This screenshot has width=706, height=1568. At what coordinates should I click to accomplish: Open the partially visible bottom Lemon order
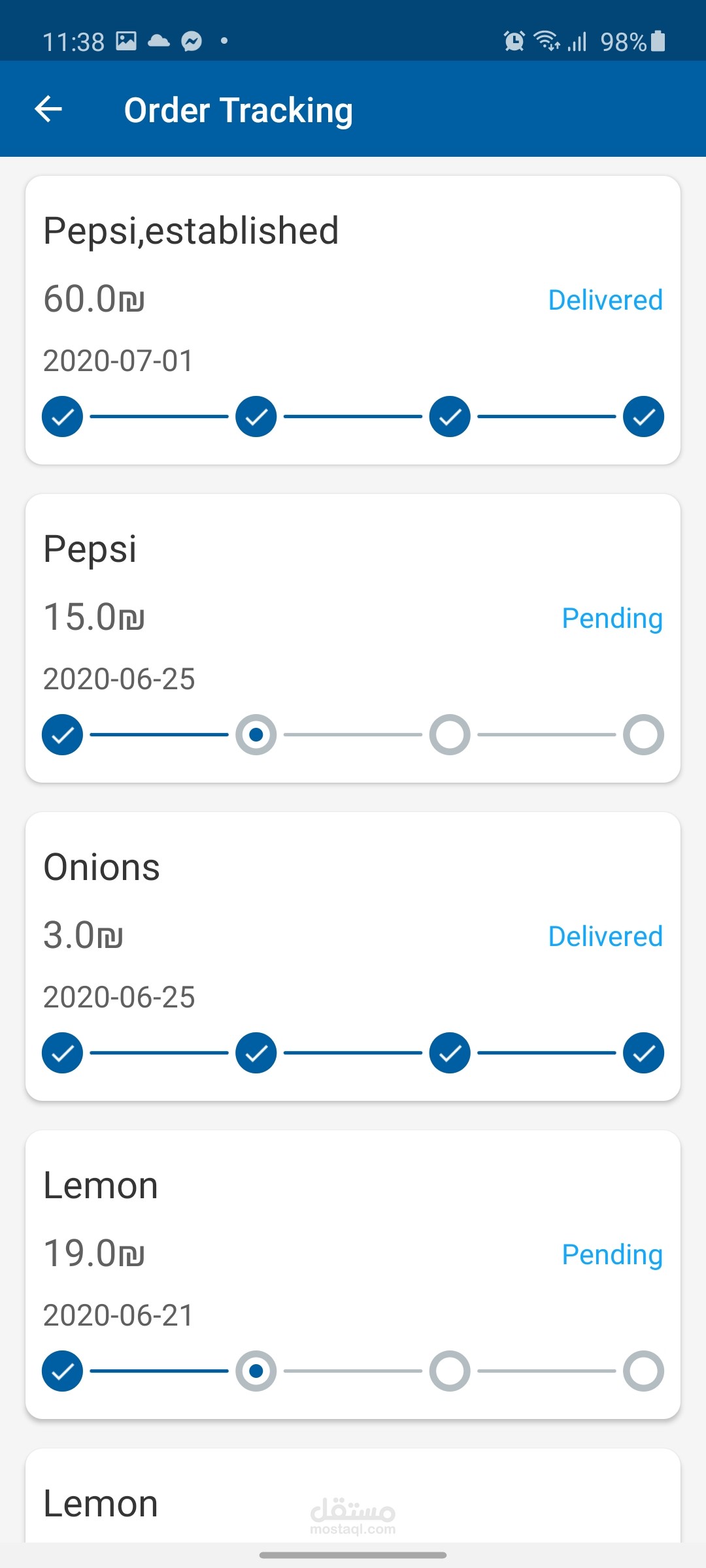tap(101, 1504)
